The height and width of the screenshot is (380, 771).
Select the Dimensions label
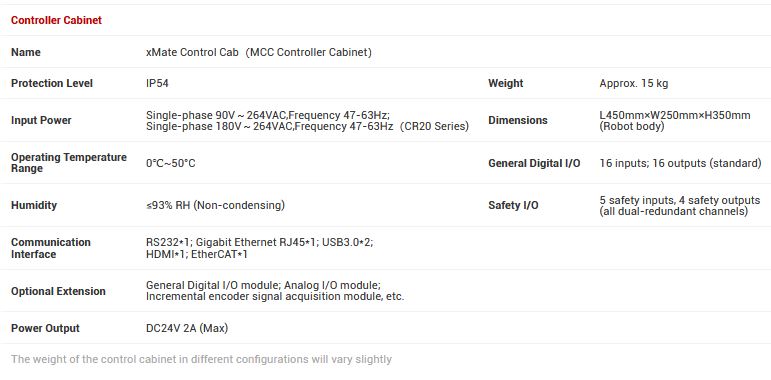518,120
